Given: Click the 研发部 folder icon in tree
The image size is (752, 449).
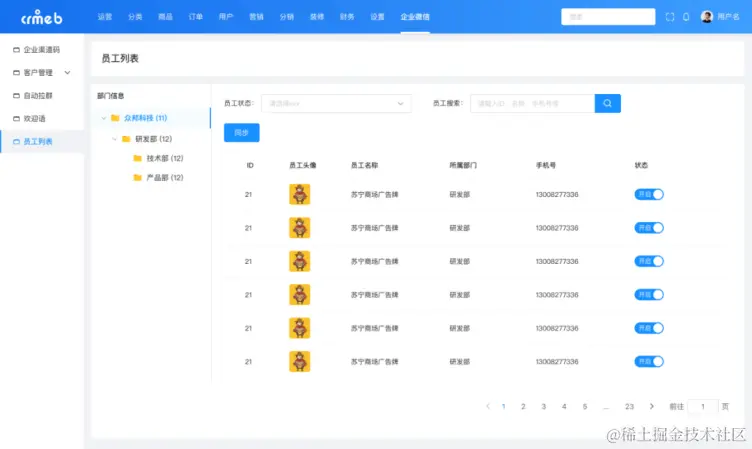Looking at the screenshot, I should point(126,139).
